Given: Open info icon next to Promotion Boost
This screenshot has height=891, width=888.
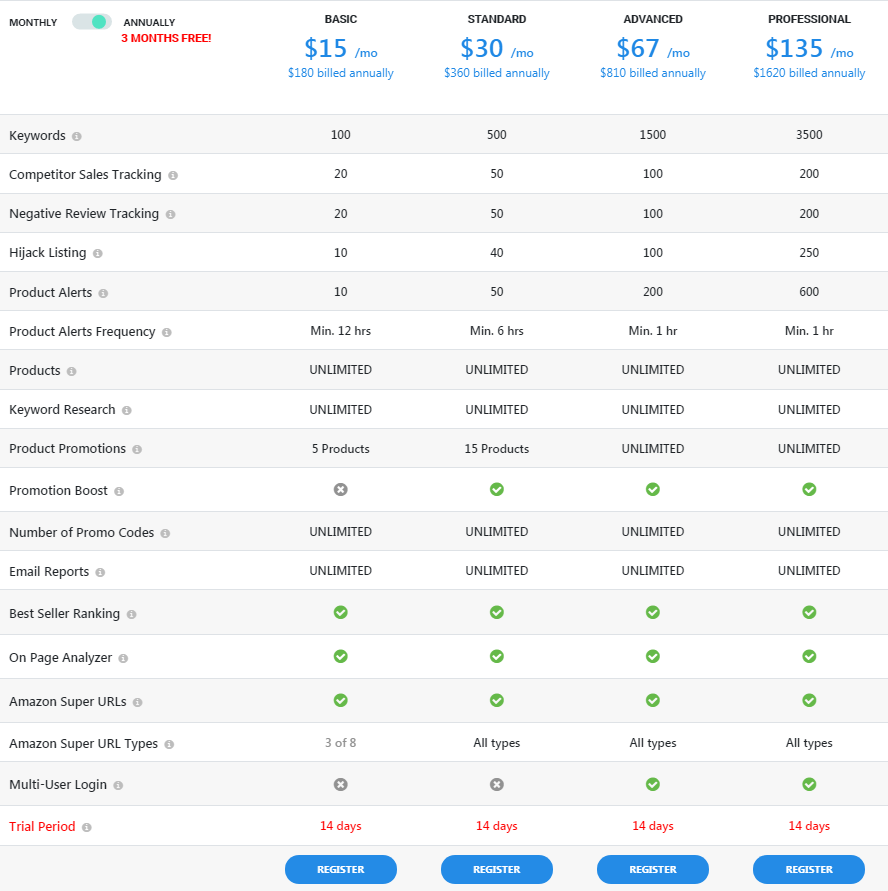Looking at the screenshot, I should (x=119, y=492).
